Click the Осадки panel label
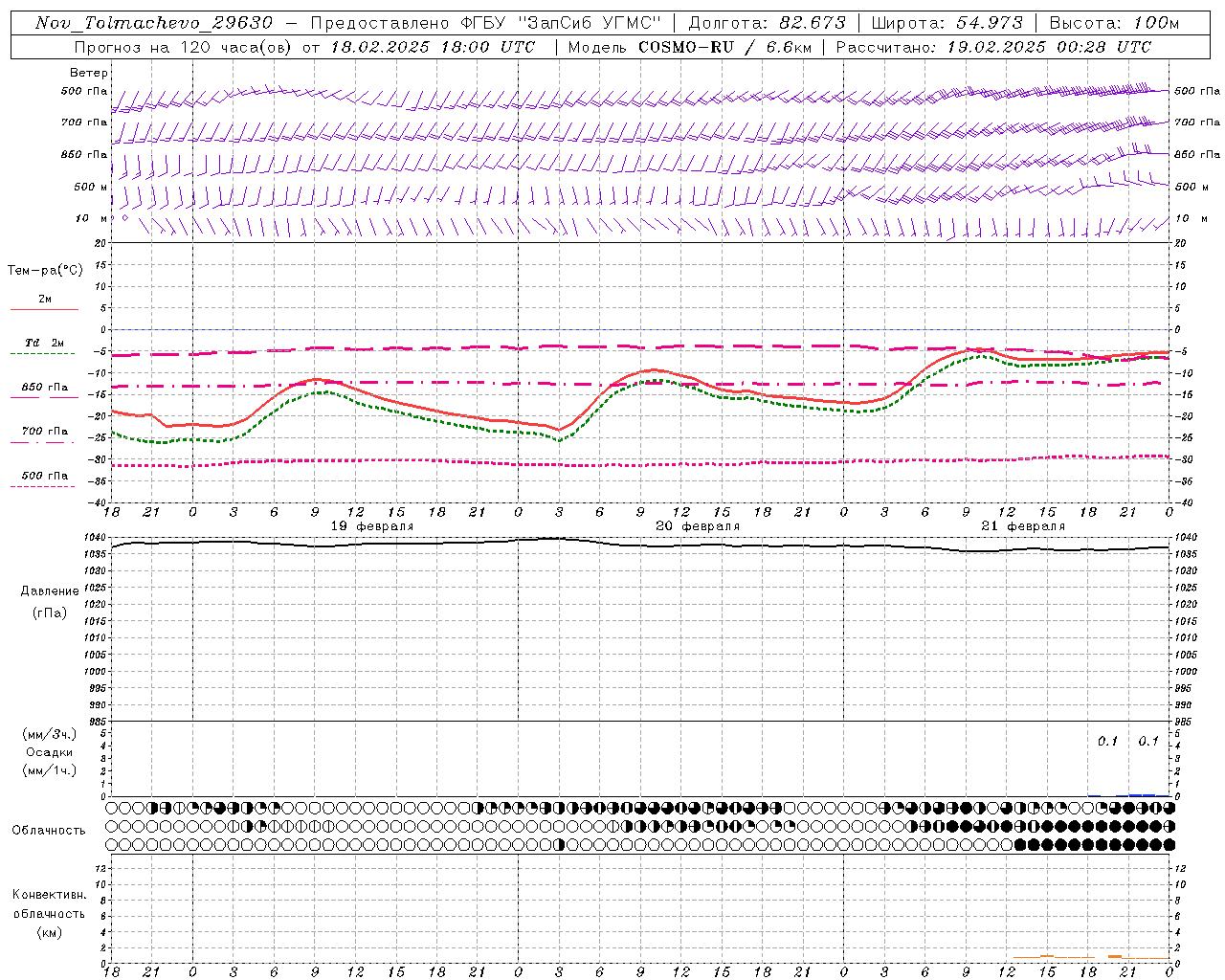Screen dimensions: 1225x980 (50, 752)
